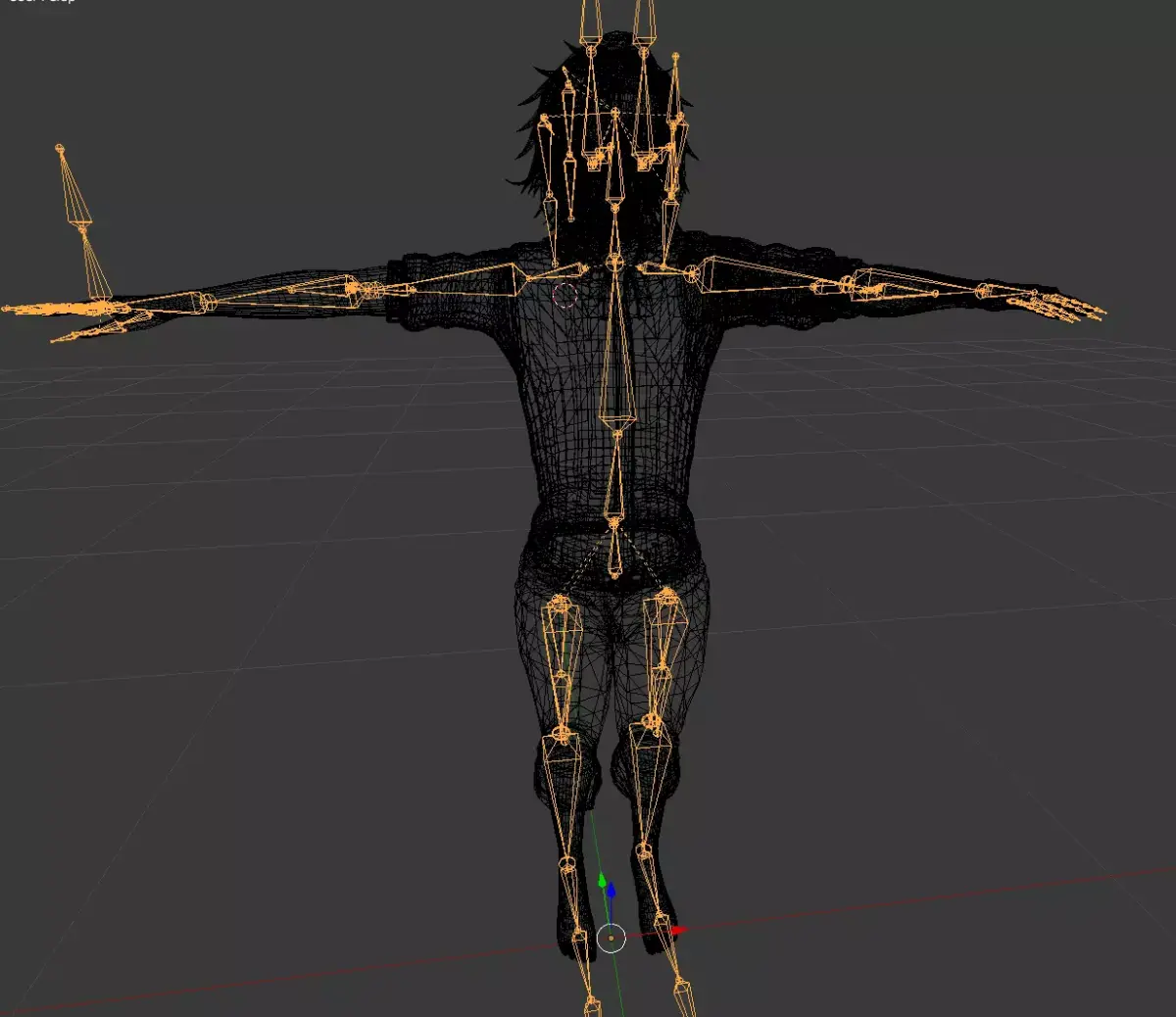This screenshot has width=1176, height=1017.
Task: Click the dashed 3D cursor on the shoulder
Action: click(565, 295)
